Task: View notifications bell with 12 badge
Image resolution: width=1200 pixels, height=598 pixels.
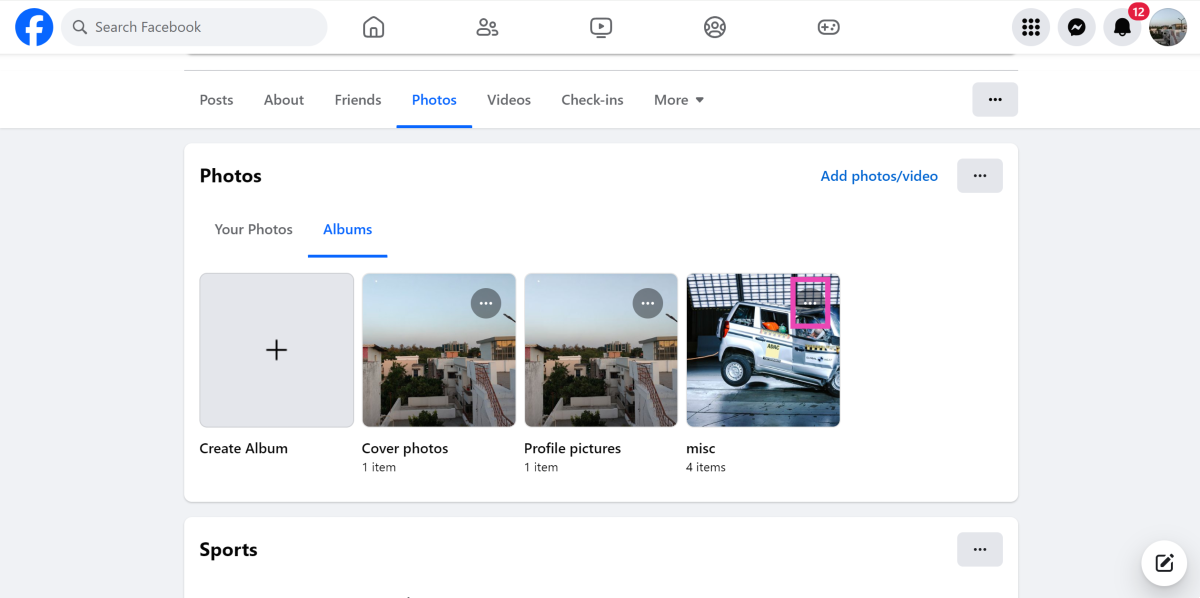Action: tap(1122, 28)
